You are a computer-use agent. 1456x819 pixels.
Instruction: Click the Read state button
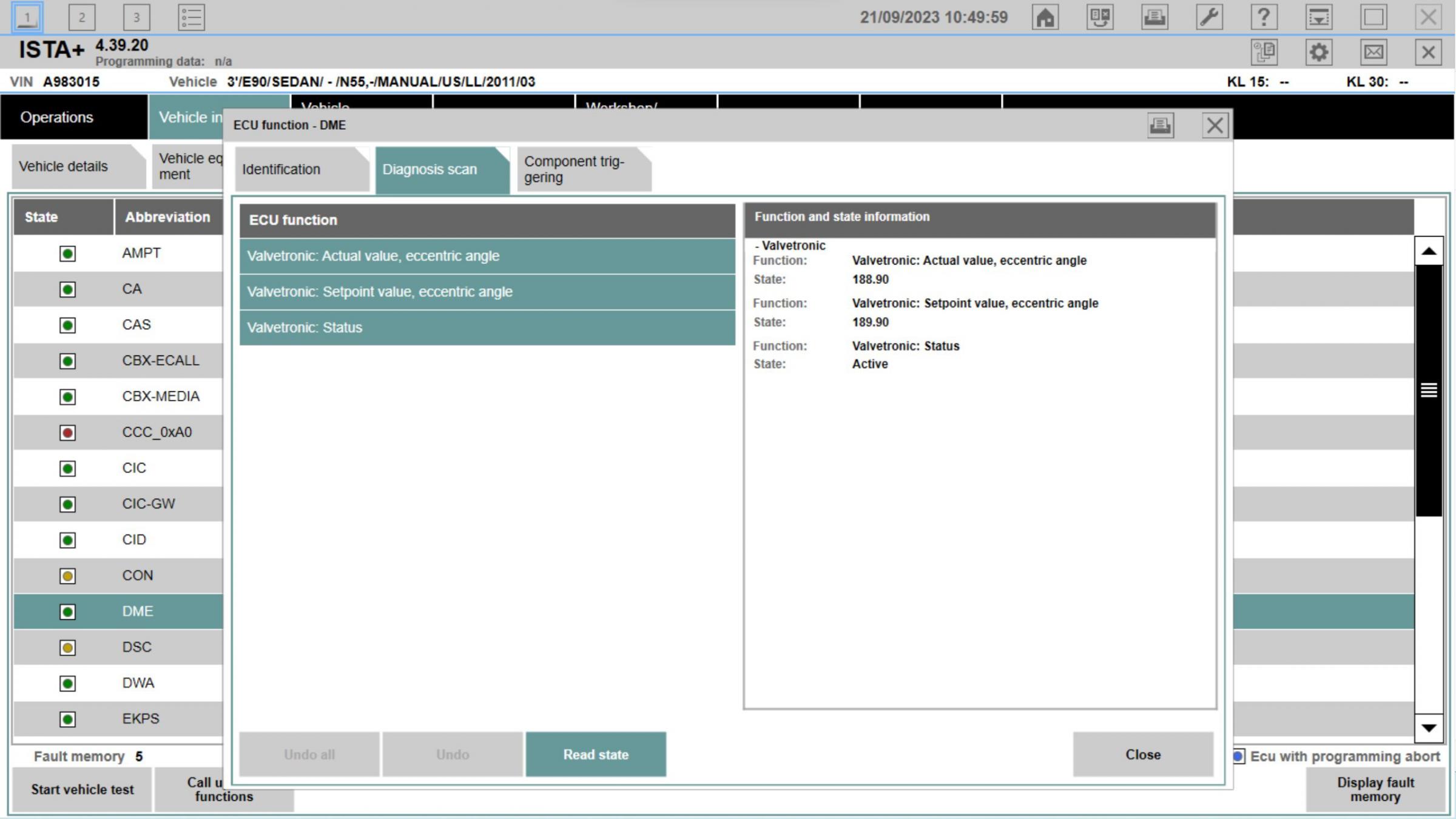[x=596, y=754]
